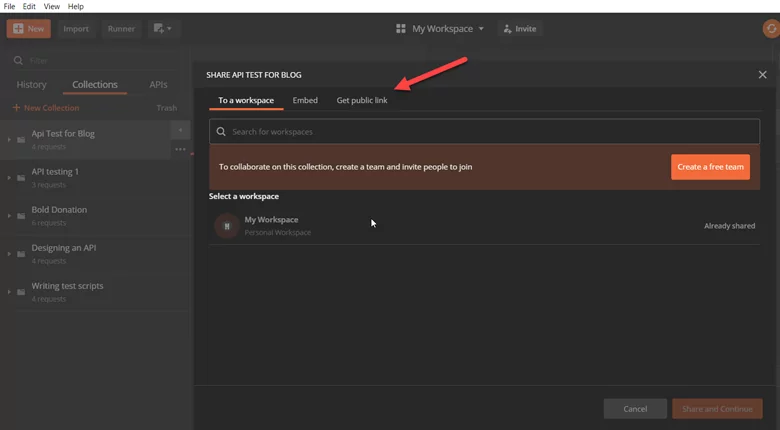Click the workspace grid icon

[400, 29]
